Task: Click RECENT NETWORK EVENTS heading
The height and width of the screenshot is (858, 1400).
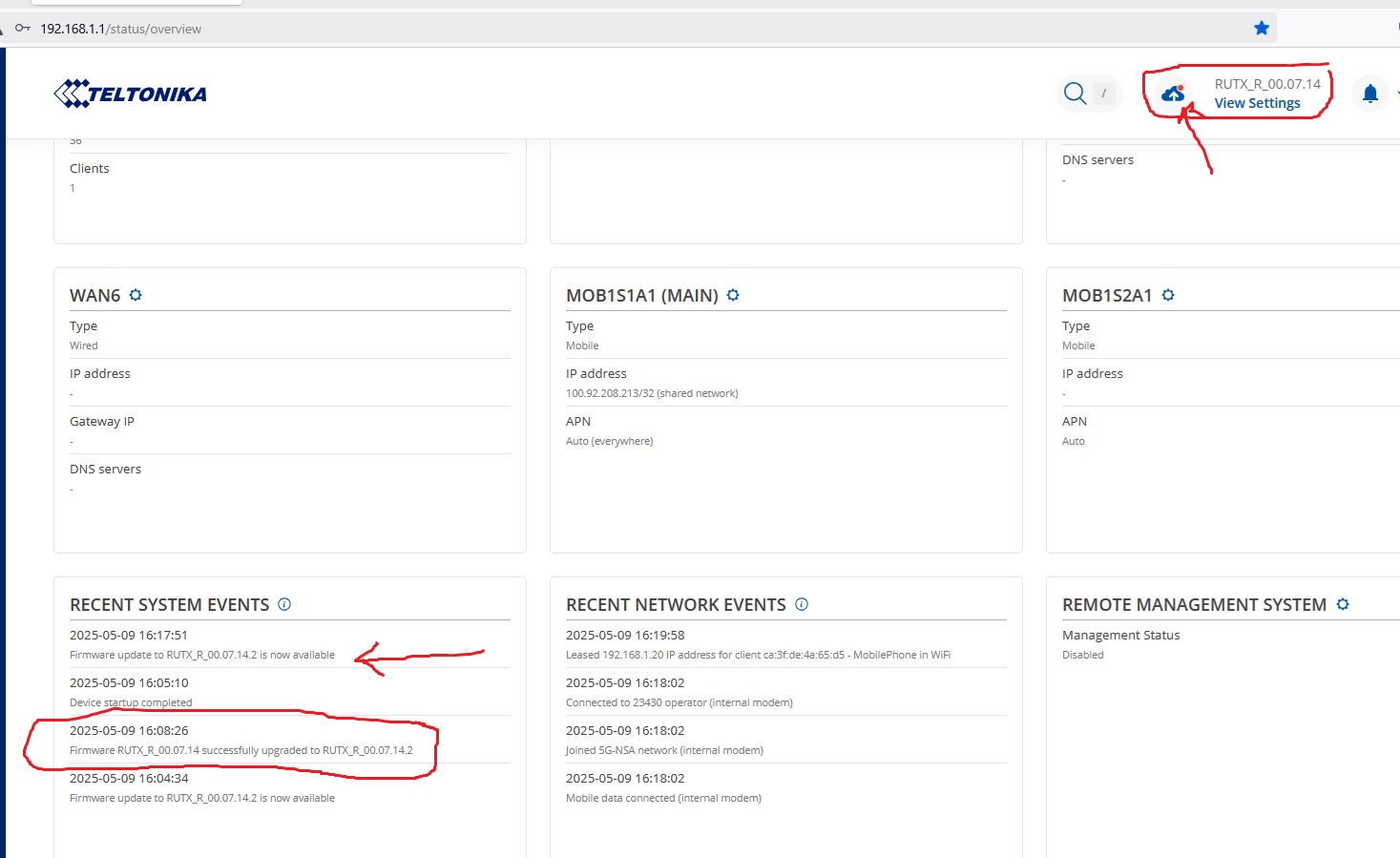Action: [x=676, y=605]
